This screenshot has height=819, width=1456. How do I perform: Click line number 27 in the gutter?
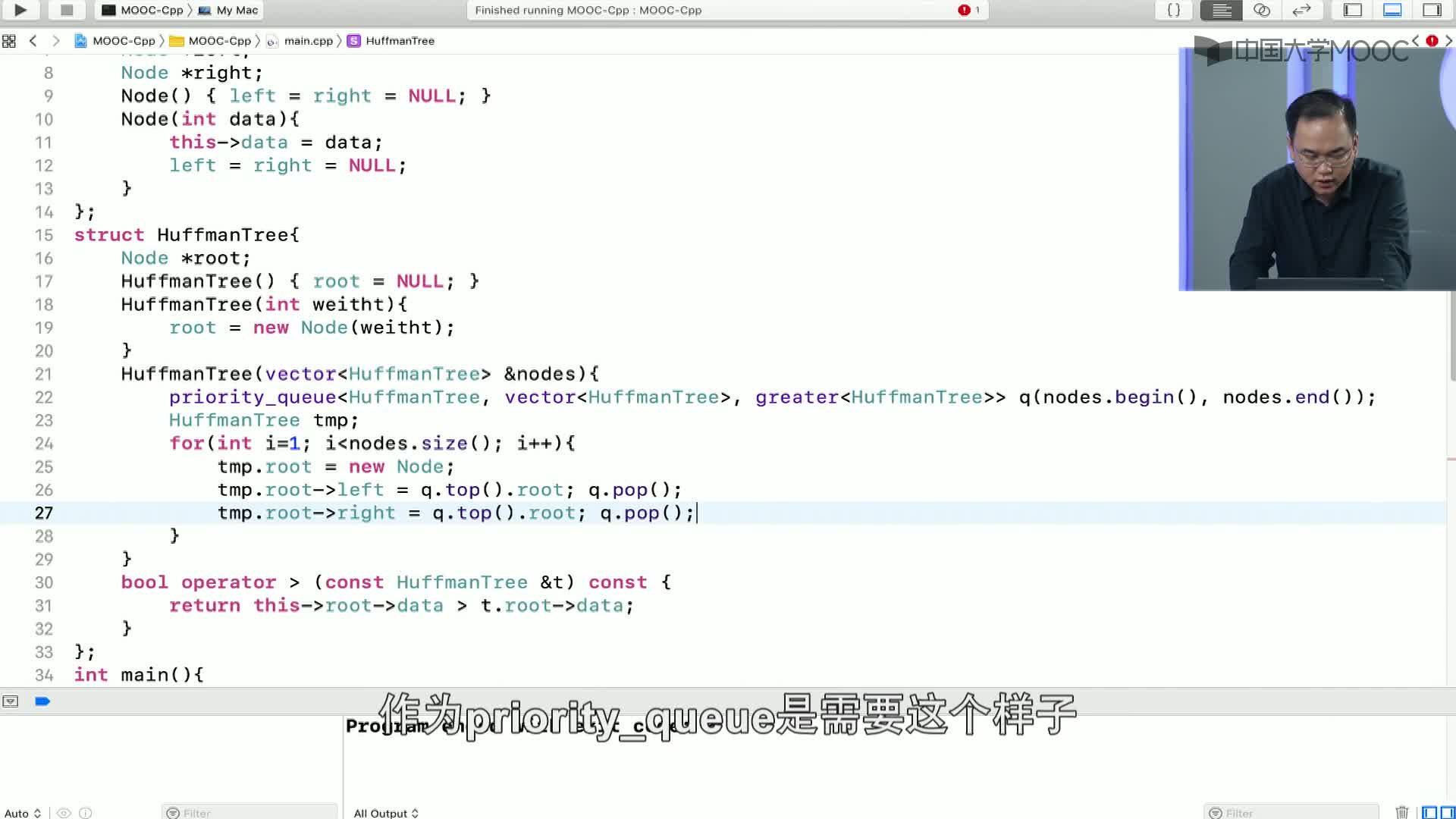tap(44, 513)
